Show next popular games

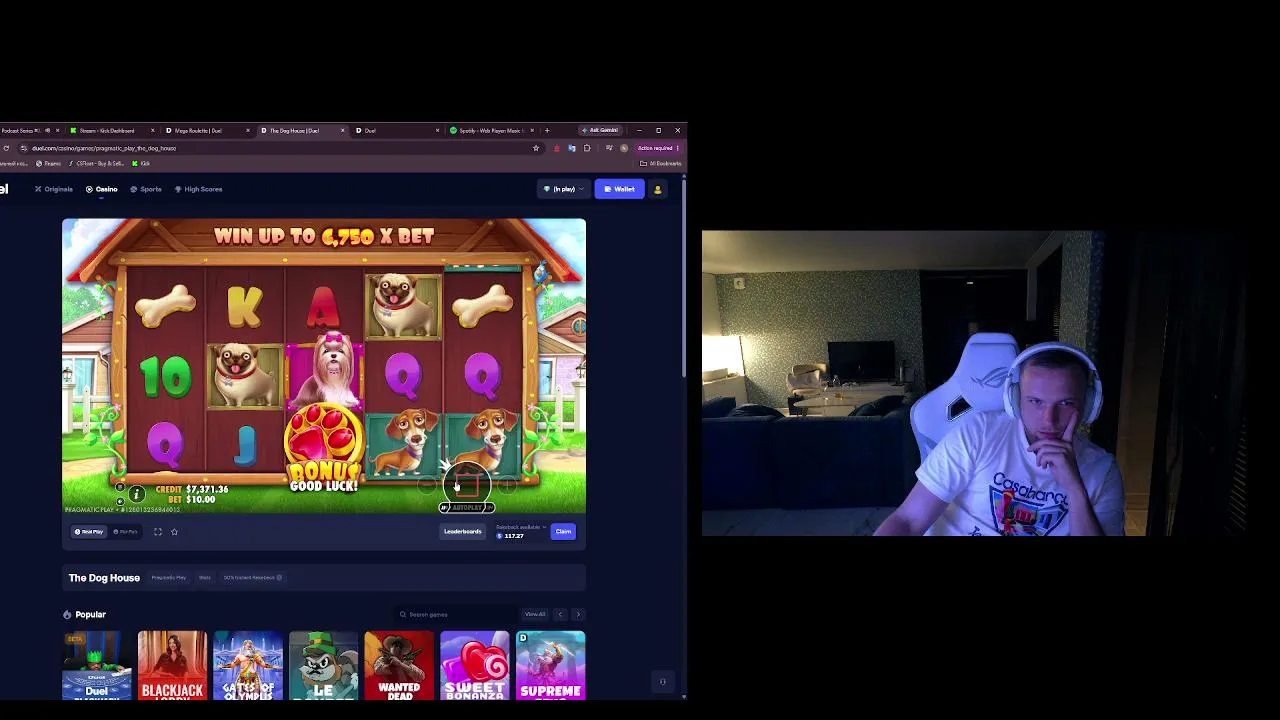coord(578,614)
